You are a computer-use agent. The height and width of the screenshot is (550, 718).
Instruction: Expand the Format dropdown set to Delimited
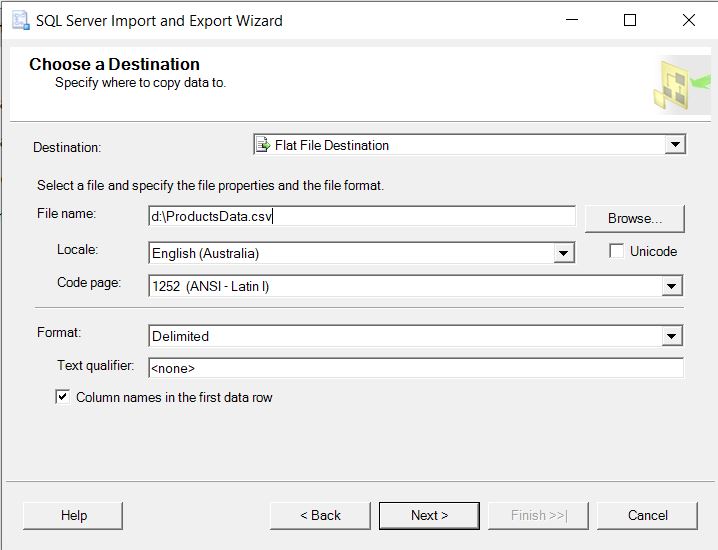pos(673,337)
